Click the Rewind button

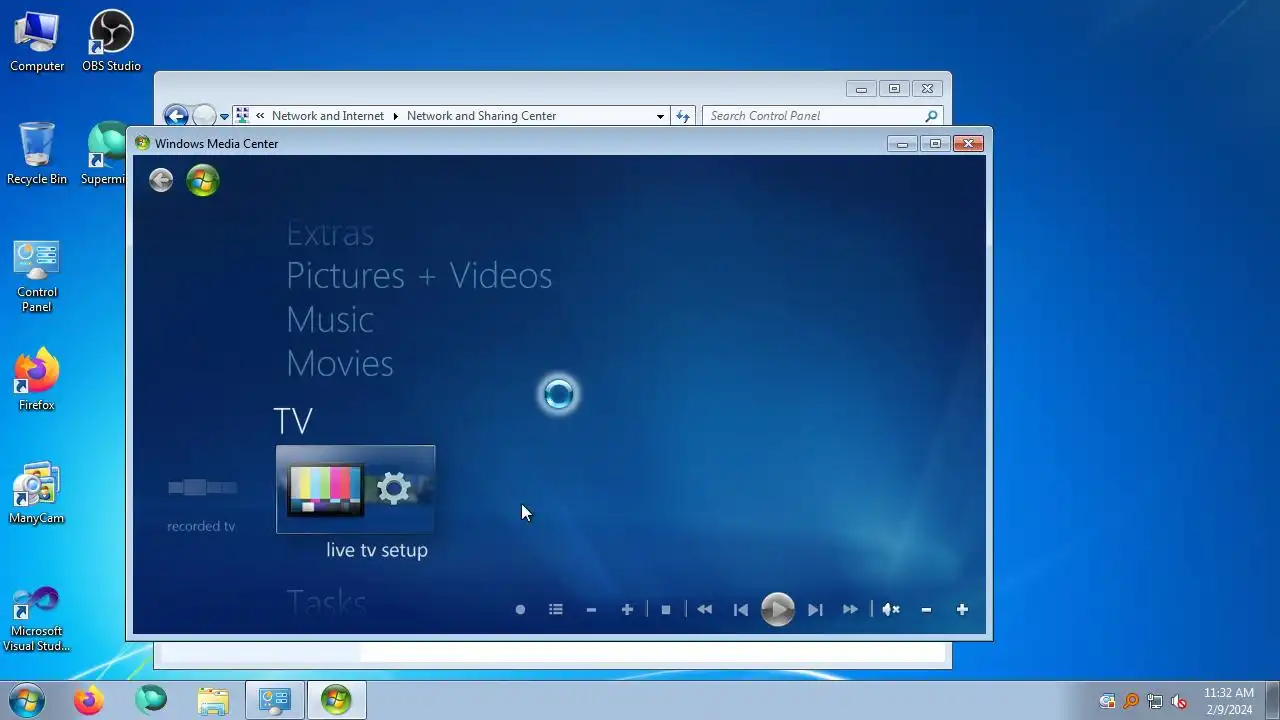click(704, 609)
